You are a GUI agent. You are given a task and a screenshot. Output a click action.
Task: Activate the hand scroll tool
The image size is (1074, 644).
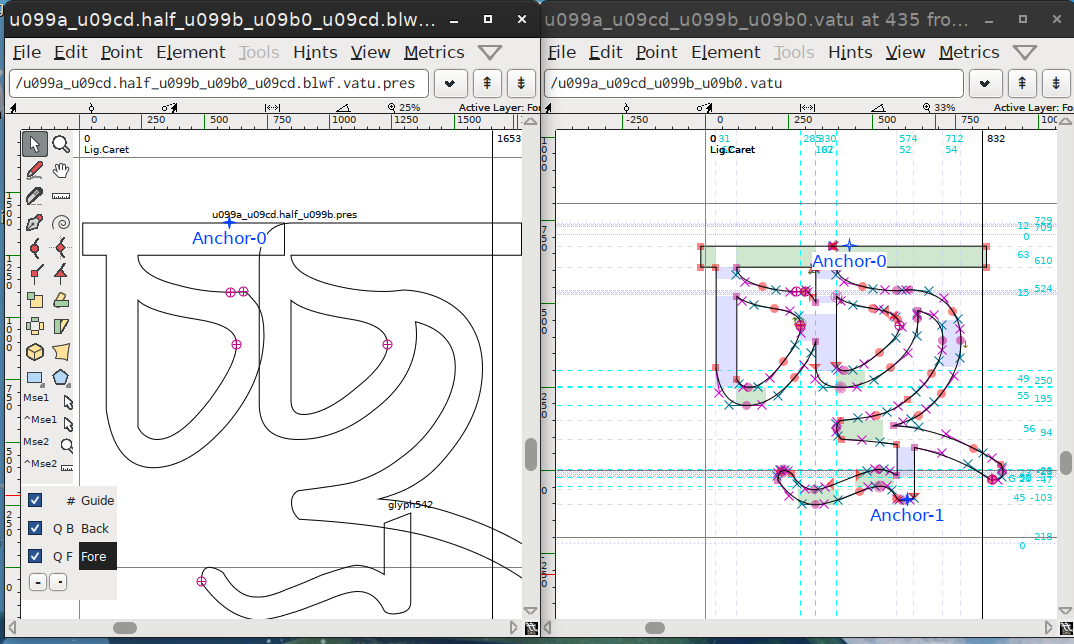point(61,170)
